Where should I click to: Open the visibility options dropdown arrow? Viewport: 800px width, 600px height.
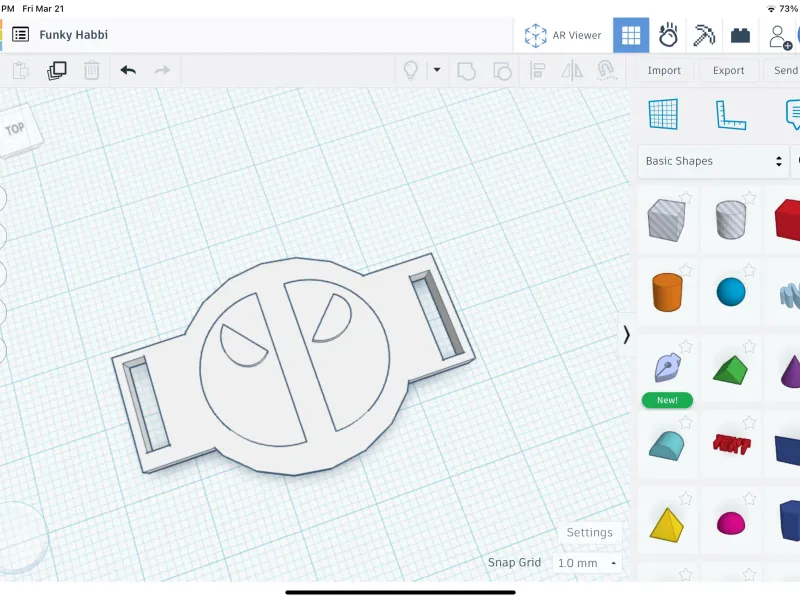pos(437,70)
